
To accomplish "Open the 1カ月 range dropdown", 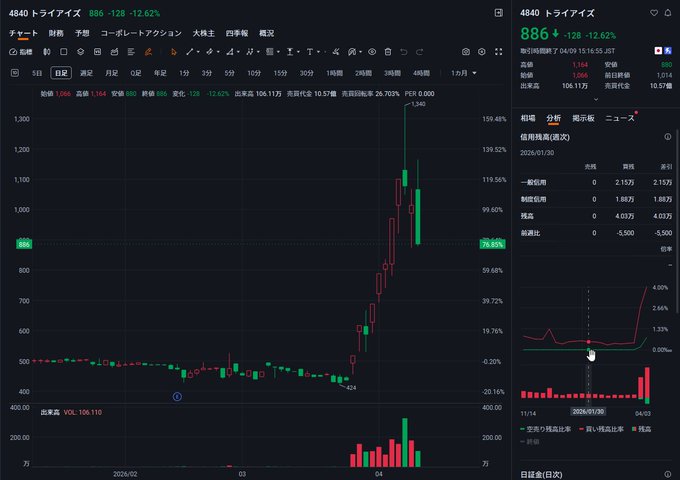I will tap(464, 73).
